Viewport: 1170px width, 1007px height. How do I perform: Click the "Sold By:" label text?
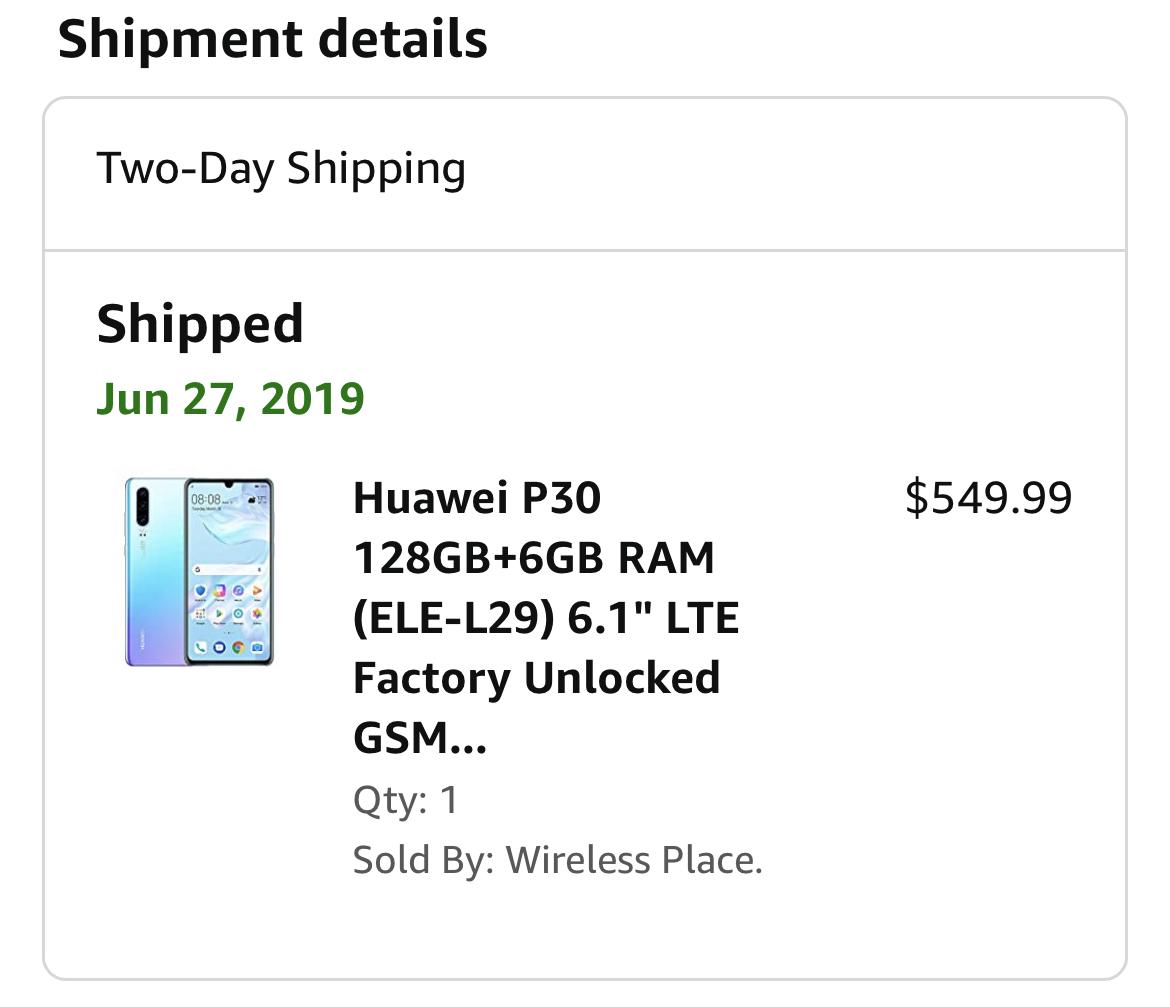pos(424,859)
